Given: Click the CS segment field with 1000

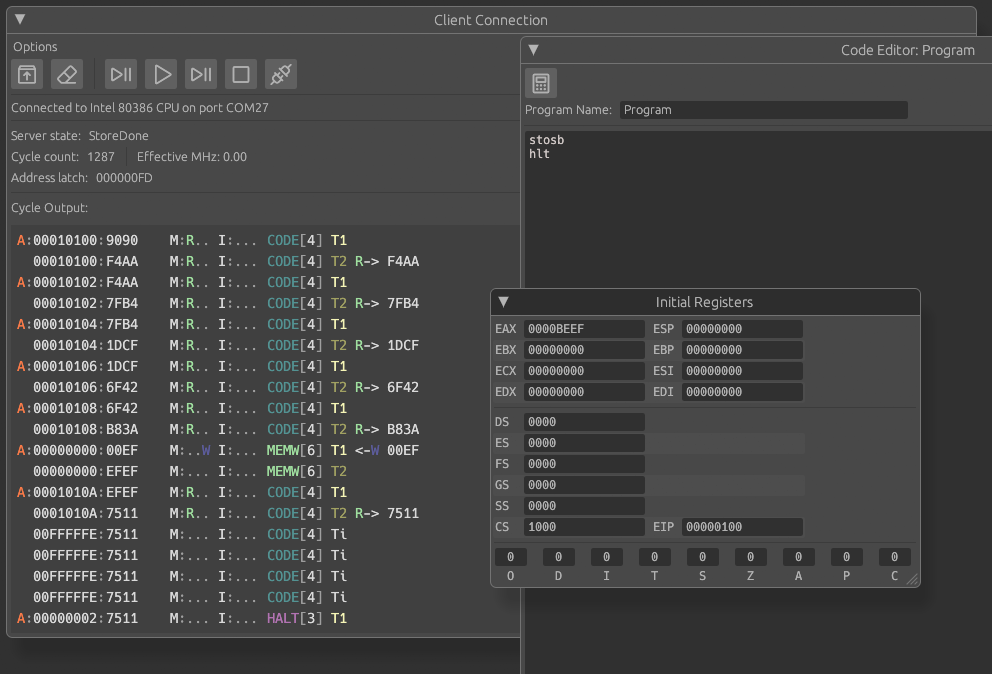Looking at the screenshot, I should pyautogui.click(x=584, y=527).
